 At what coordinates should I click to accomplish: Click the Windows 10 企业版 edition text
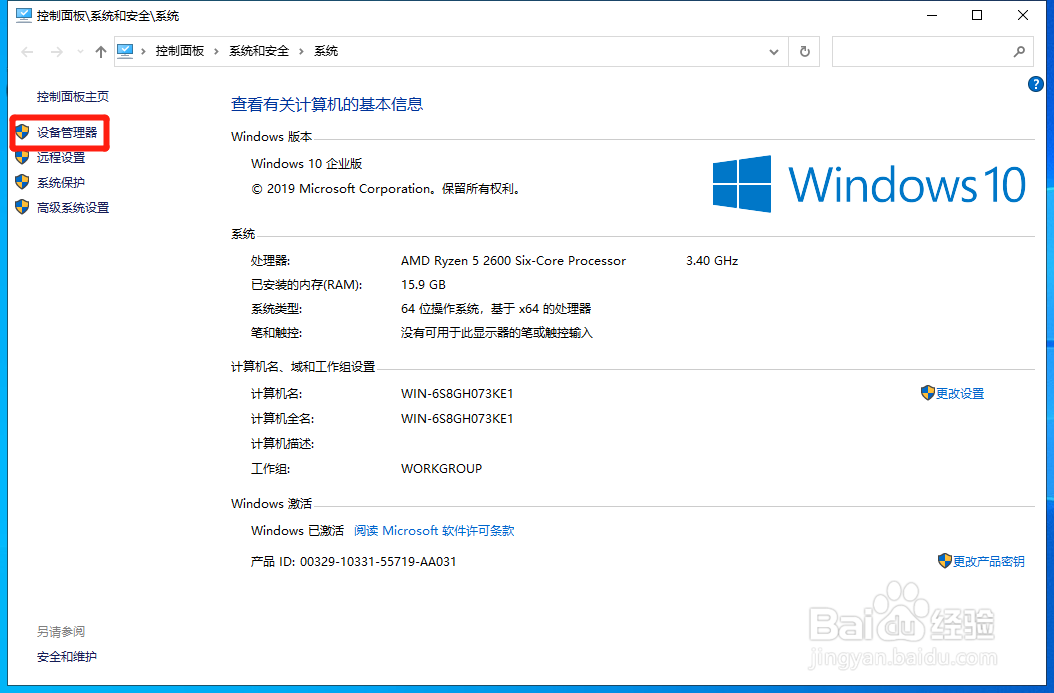point(307,164)
